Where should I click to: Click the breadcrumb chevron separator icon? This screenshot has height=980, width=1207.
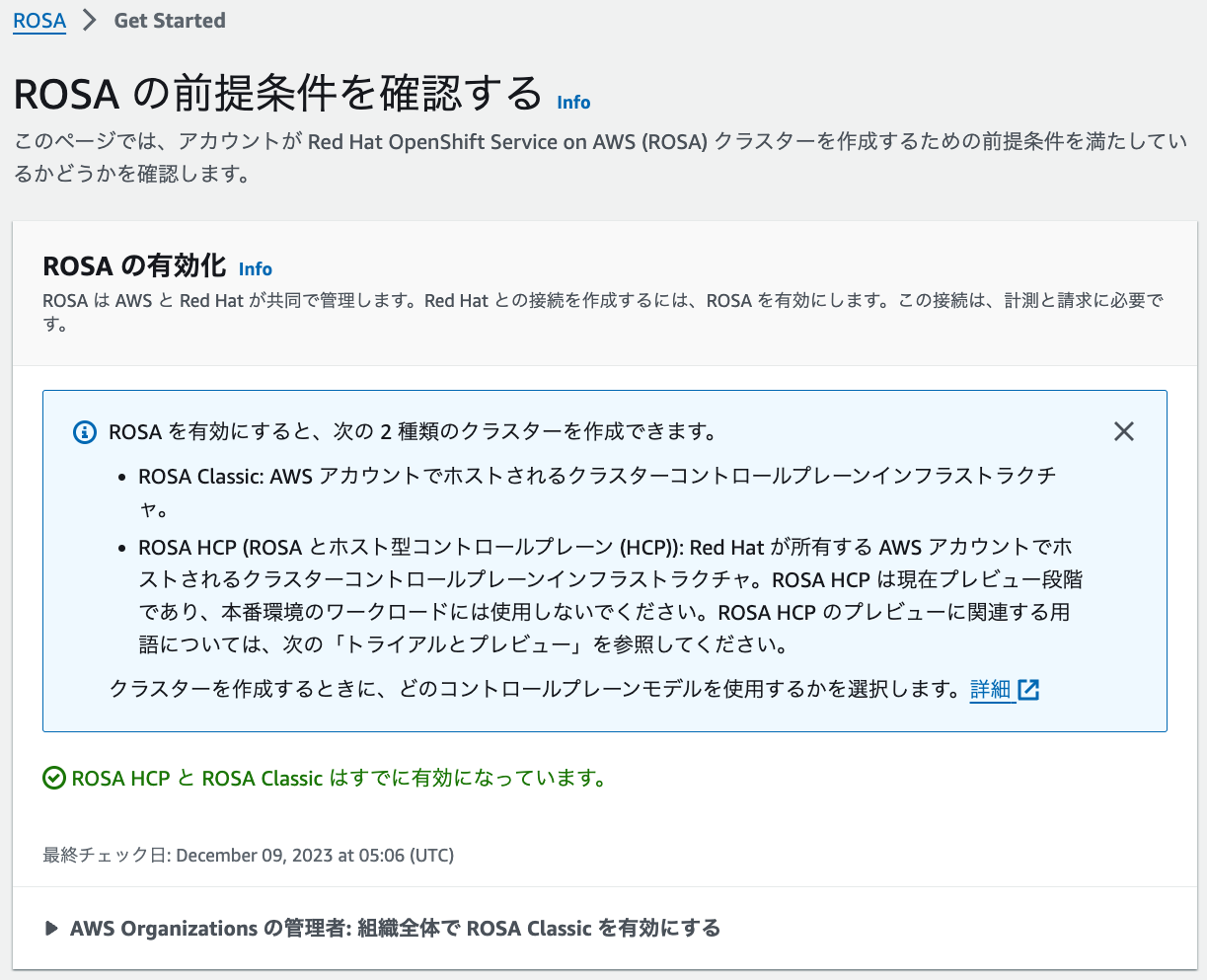(x=91, y=21)
